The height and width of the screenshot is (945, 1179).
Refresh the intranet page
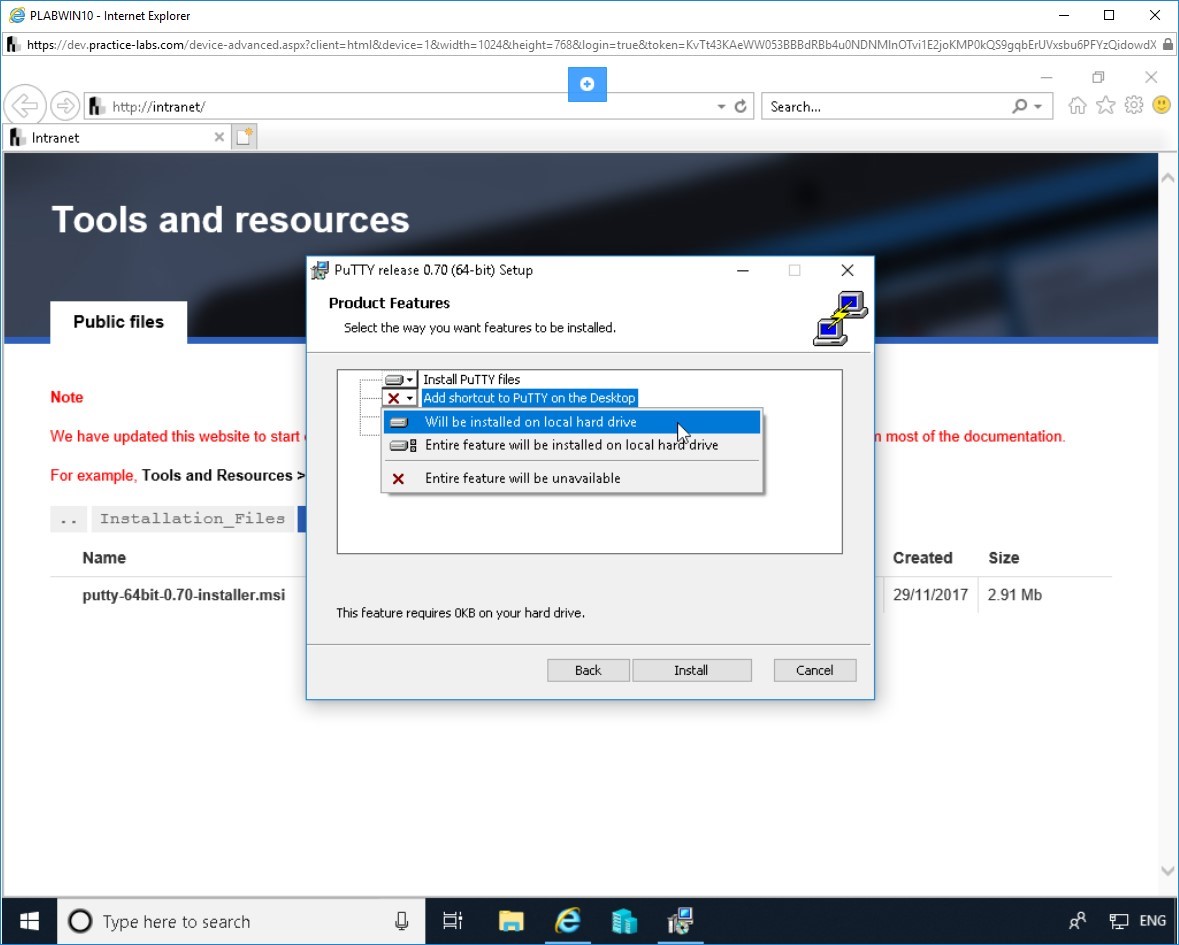pos(741,106)
